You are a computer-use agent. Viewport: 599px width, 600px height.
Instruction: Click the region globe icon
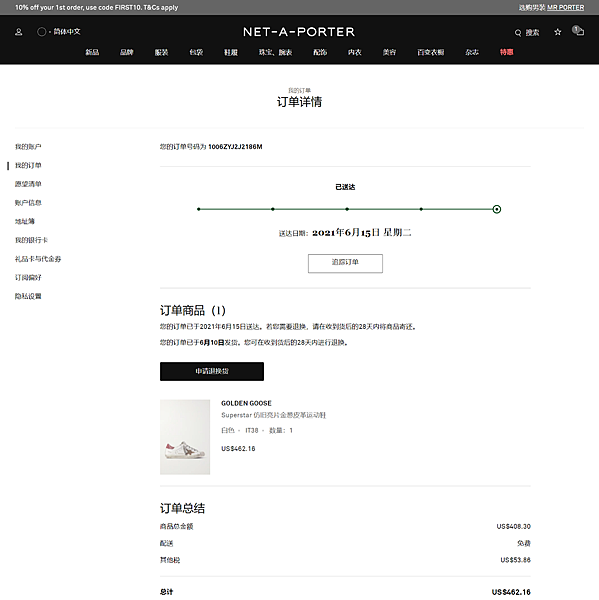point(41,32)
